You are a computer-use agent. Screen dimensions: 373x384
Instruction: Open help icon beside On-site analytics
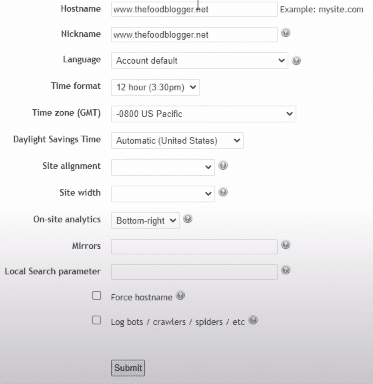pos(188,219)
